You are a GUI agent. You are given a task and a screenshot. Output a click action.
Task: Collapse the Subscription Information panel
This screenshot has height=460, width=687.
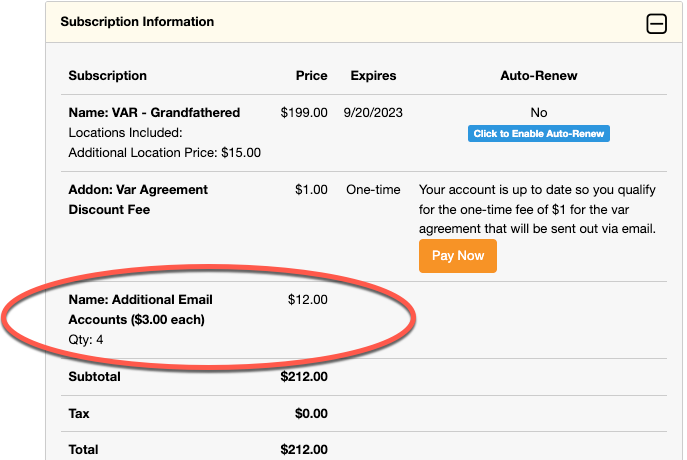[656, 24]
